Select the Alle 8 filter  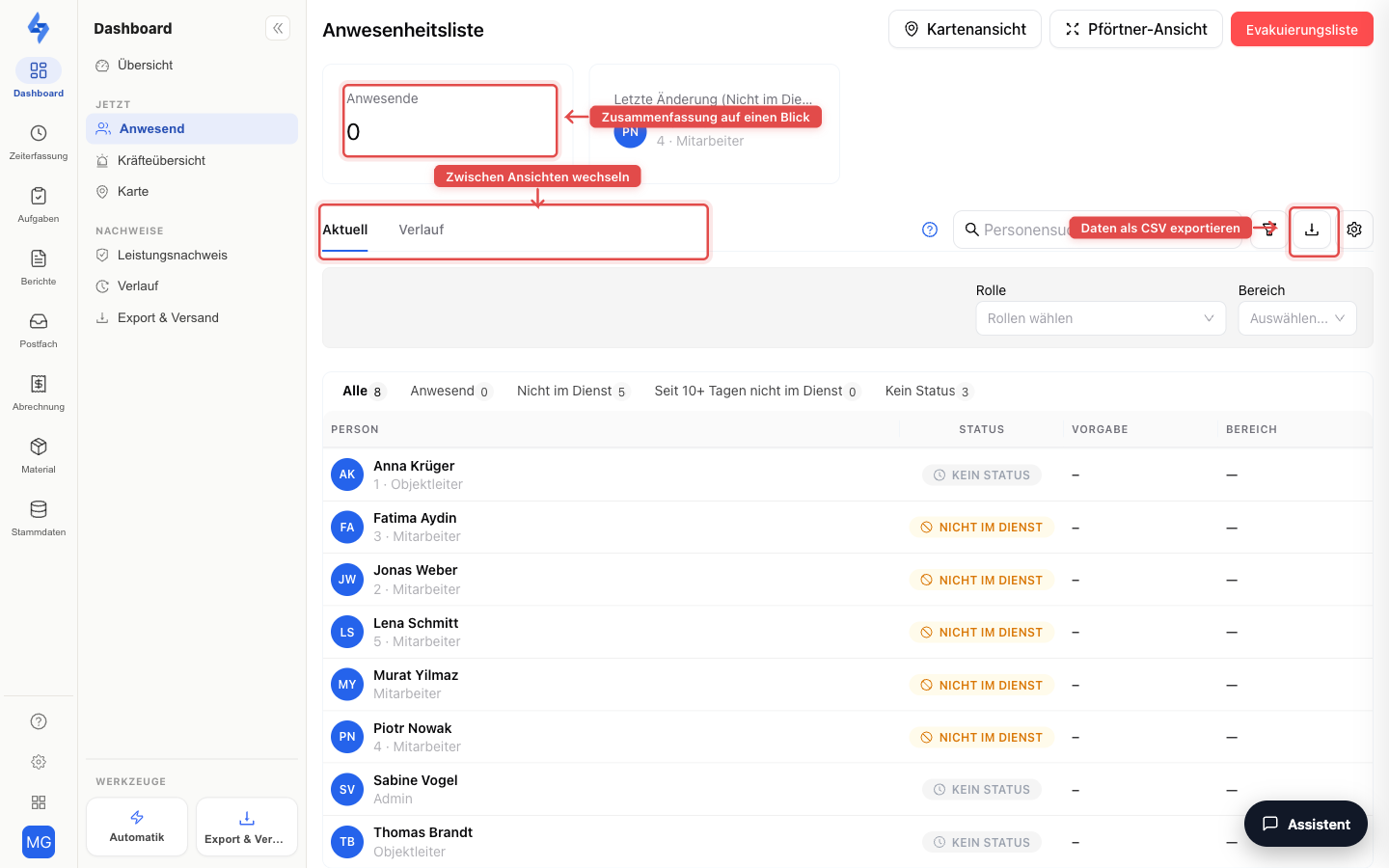tap(363, 391)
